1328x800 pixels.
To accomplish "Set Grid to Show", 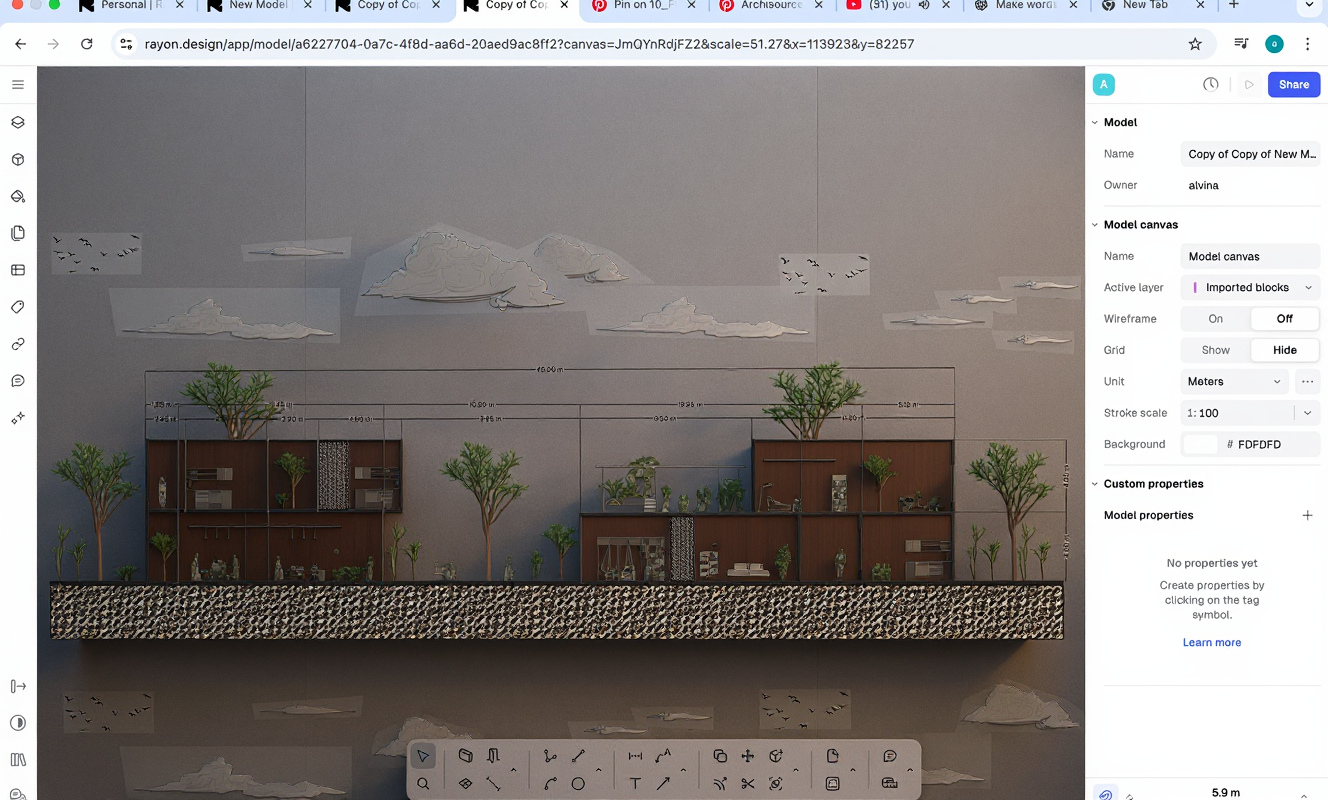I will coord(1215,350).
